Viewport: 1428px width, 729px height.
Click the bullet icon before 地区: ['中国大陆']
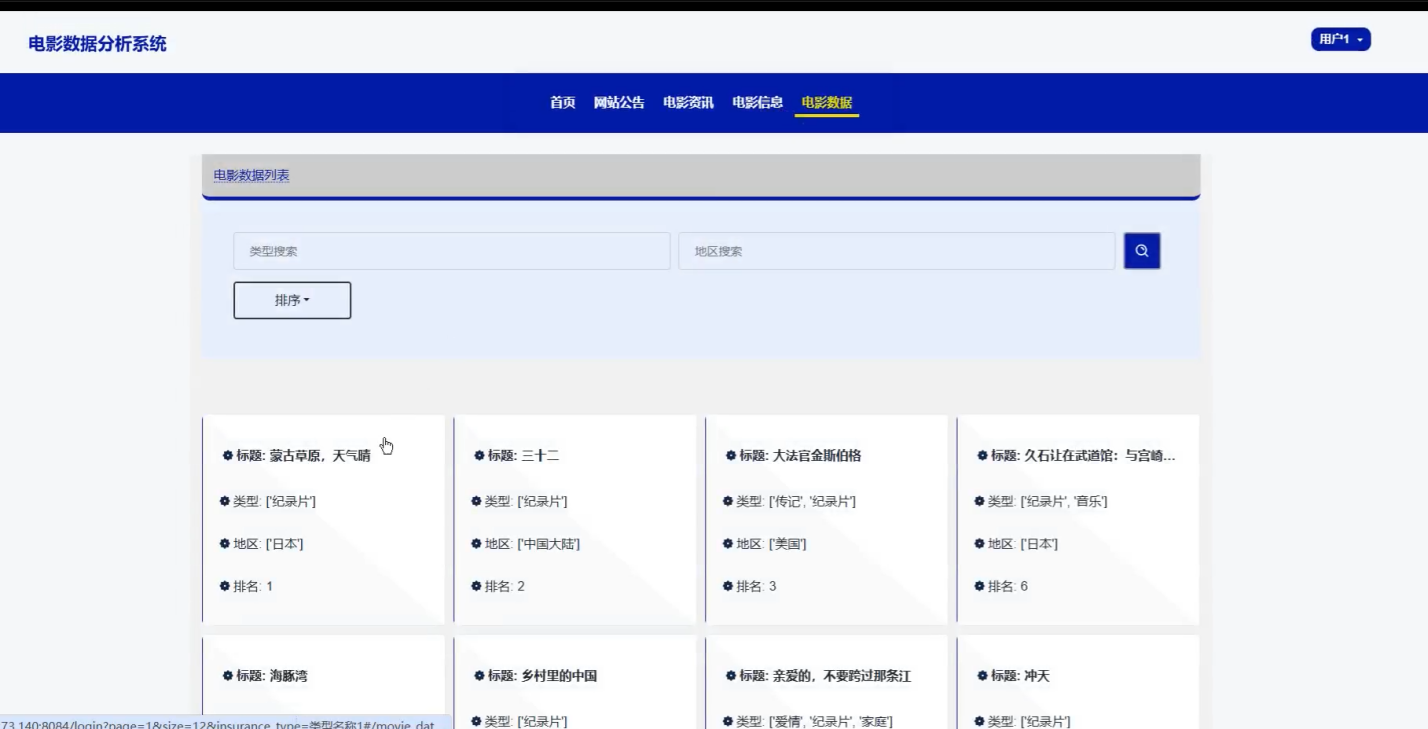[477, 544]
